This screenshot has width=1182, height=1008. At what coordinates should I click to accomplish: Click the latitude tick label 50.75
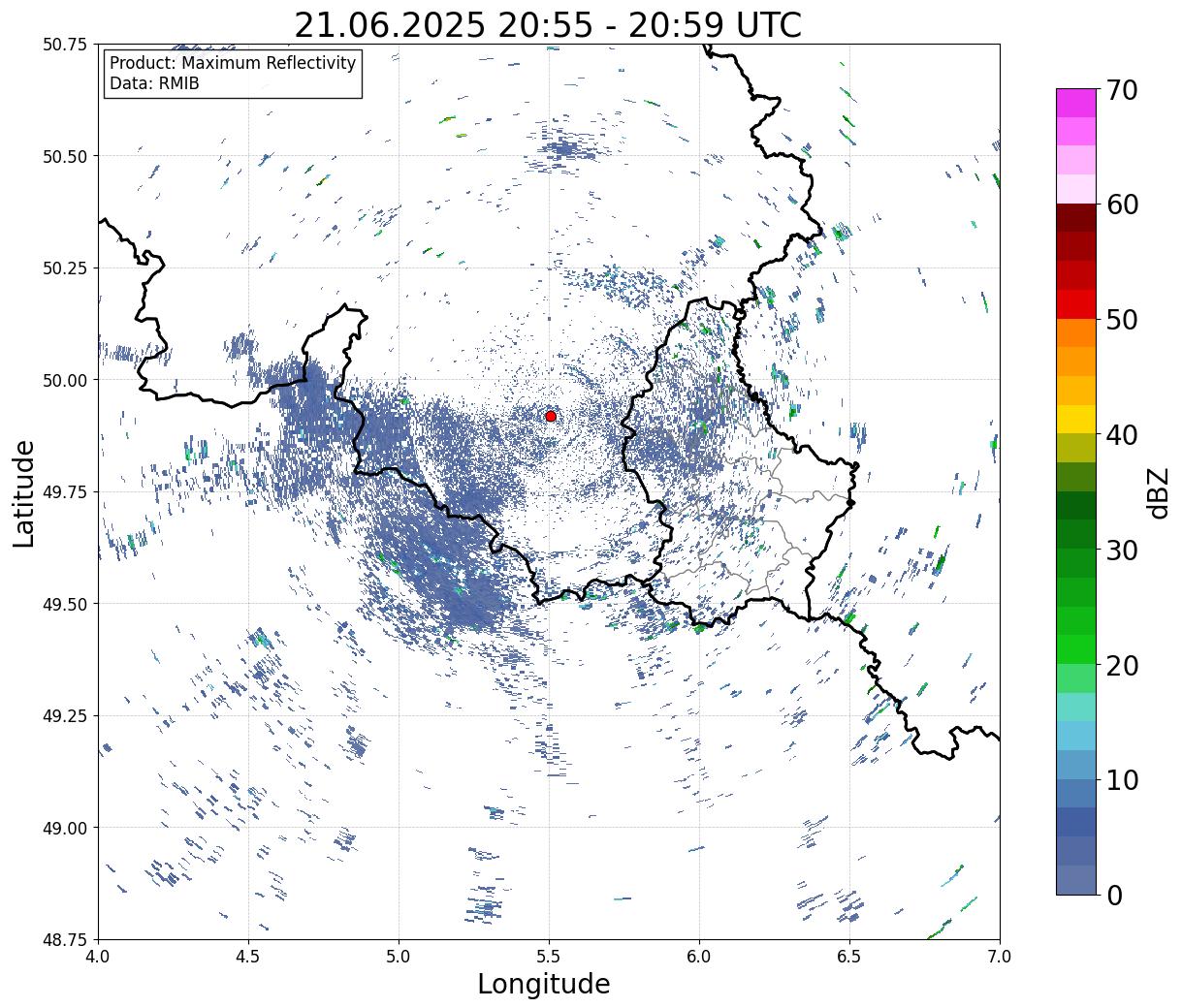[x=66, y=45]
